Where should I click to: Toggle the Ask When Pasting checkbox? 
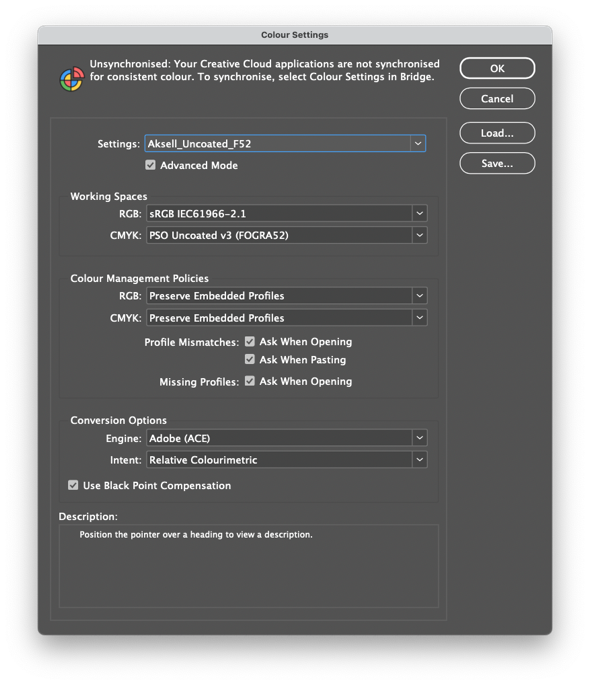pos(250,360)
